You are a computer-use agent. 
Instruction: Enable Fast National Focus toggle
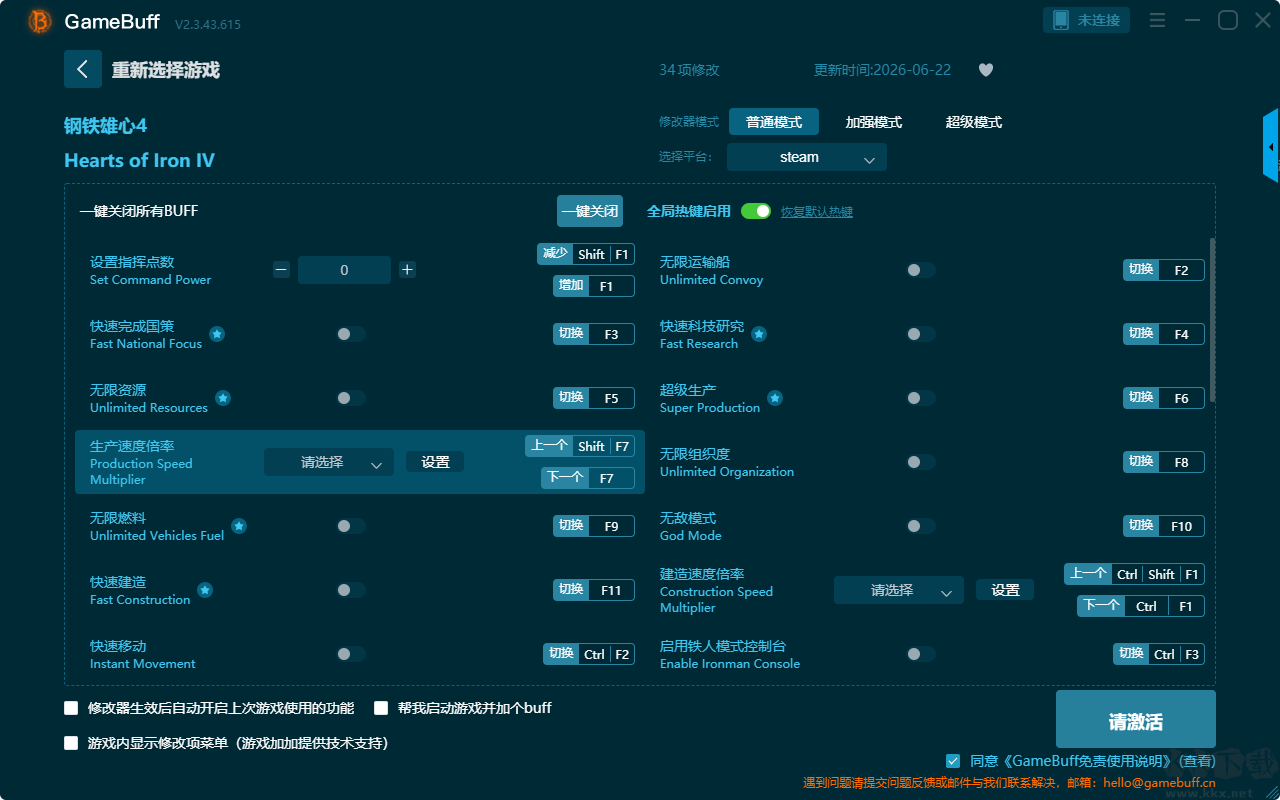(x=351, y=334)
